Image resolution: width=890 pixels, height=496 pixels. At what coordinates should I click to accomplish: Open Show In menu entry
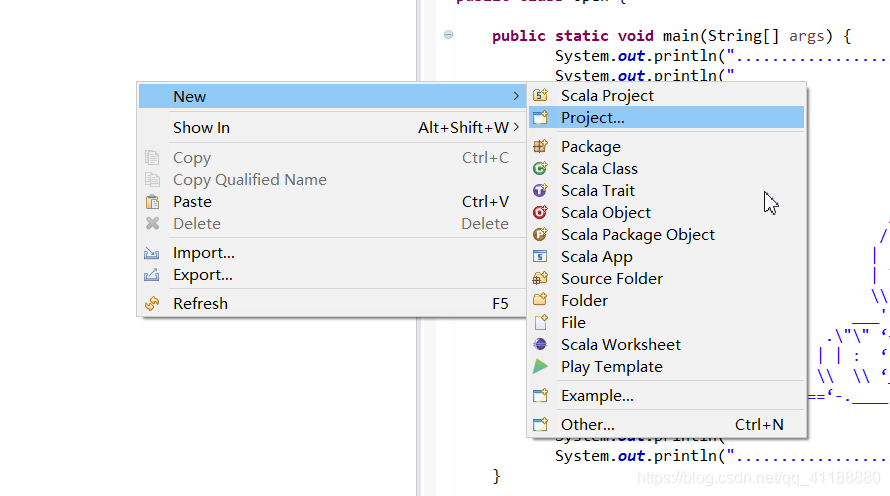[332, 127]
